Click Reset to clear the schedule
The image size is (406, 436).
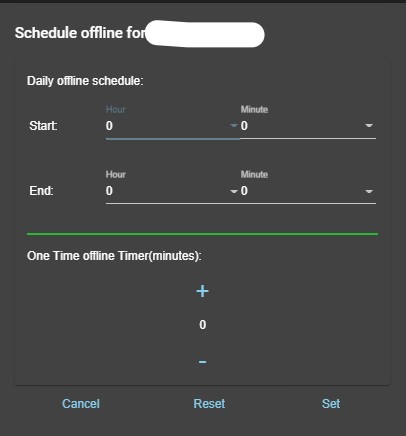(x=209, y=404)
